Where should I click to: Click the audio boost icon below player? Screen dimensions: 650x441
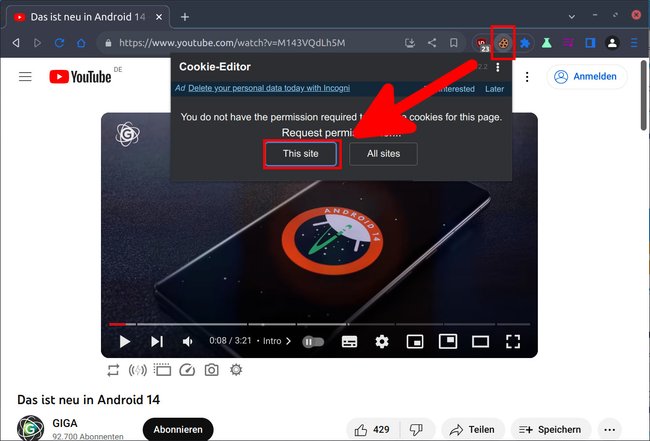pyautogui.click(x=138, y=370)
